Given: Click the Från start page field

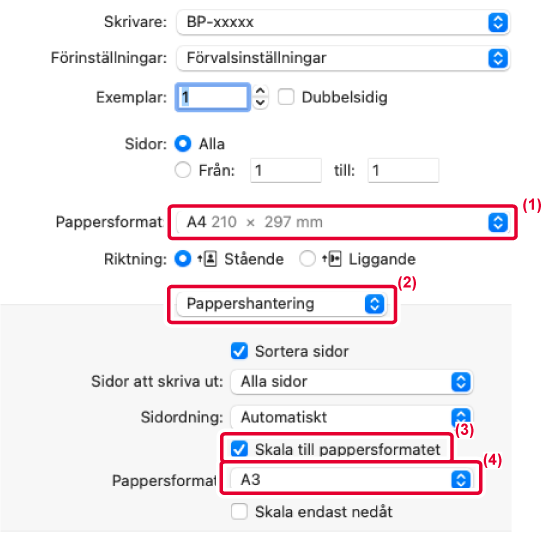Looking at the screenshot, I should pos(286,170).
